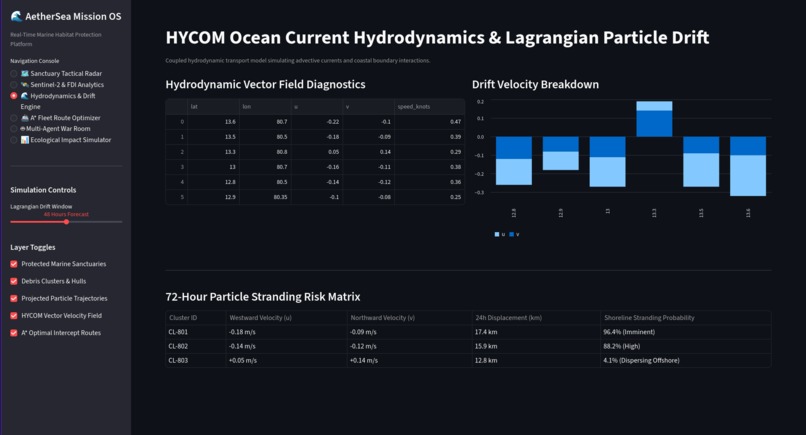Click the speed_knots value 0.29
This screenshot has height=435, width=806.
429,152
